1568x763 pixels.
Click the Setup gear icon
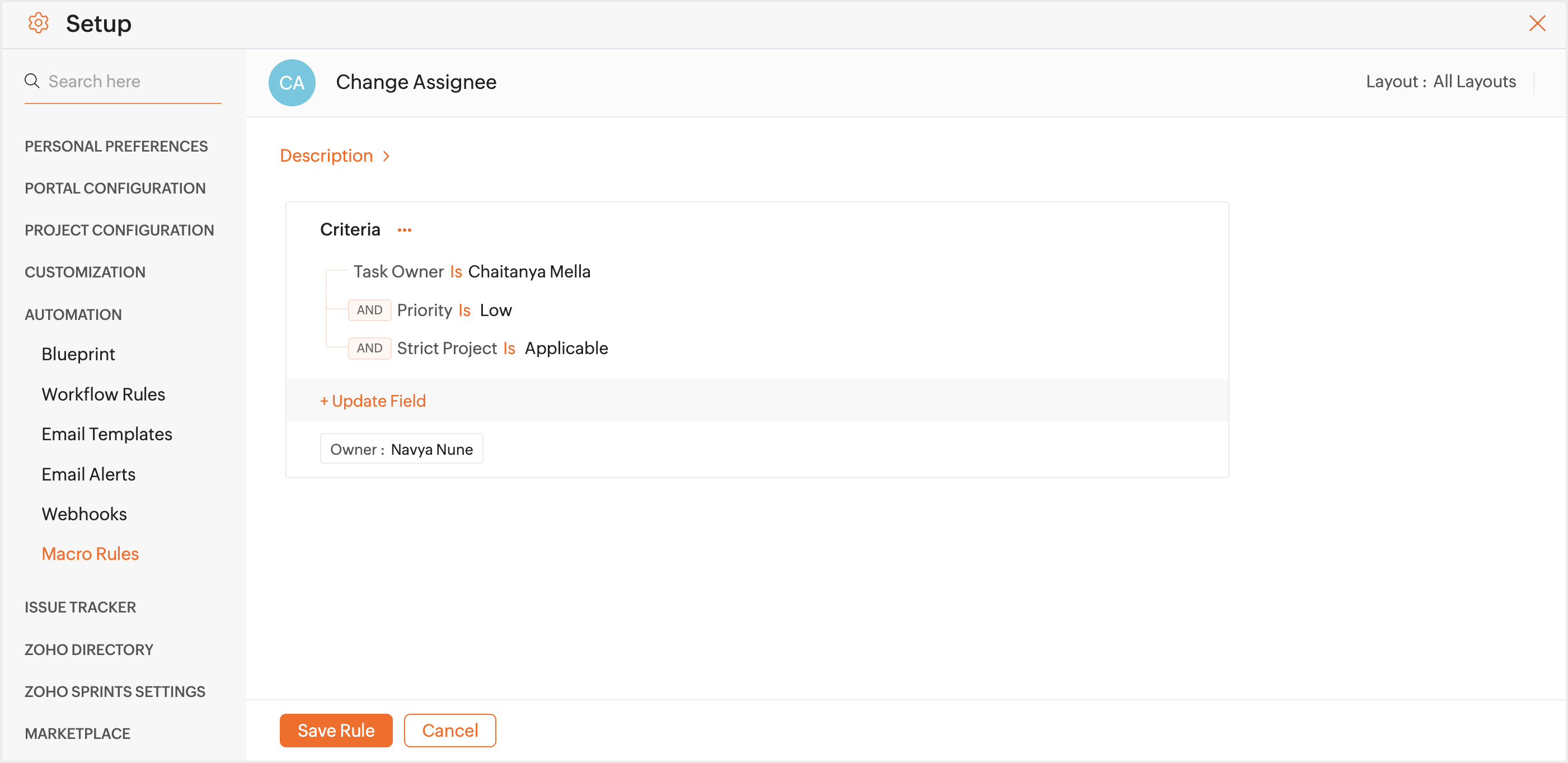(x=39, y=23)
